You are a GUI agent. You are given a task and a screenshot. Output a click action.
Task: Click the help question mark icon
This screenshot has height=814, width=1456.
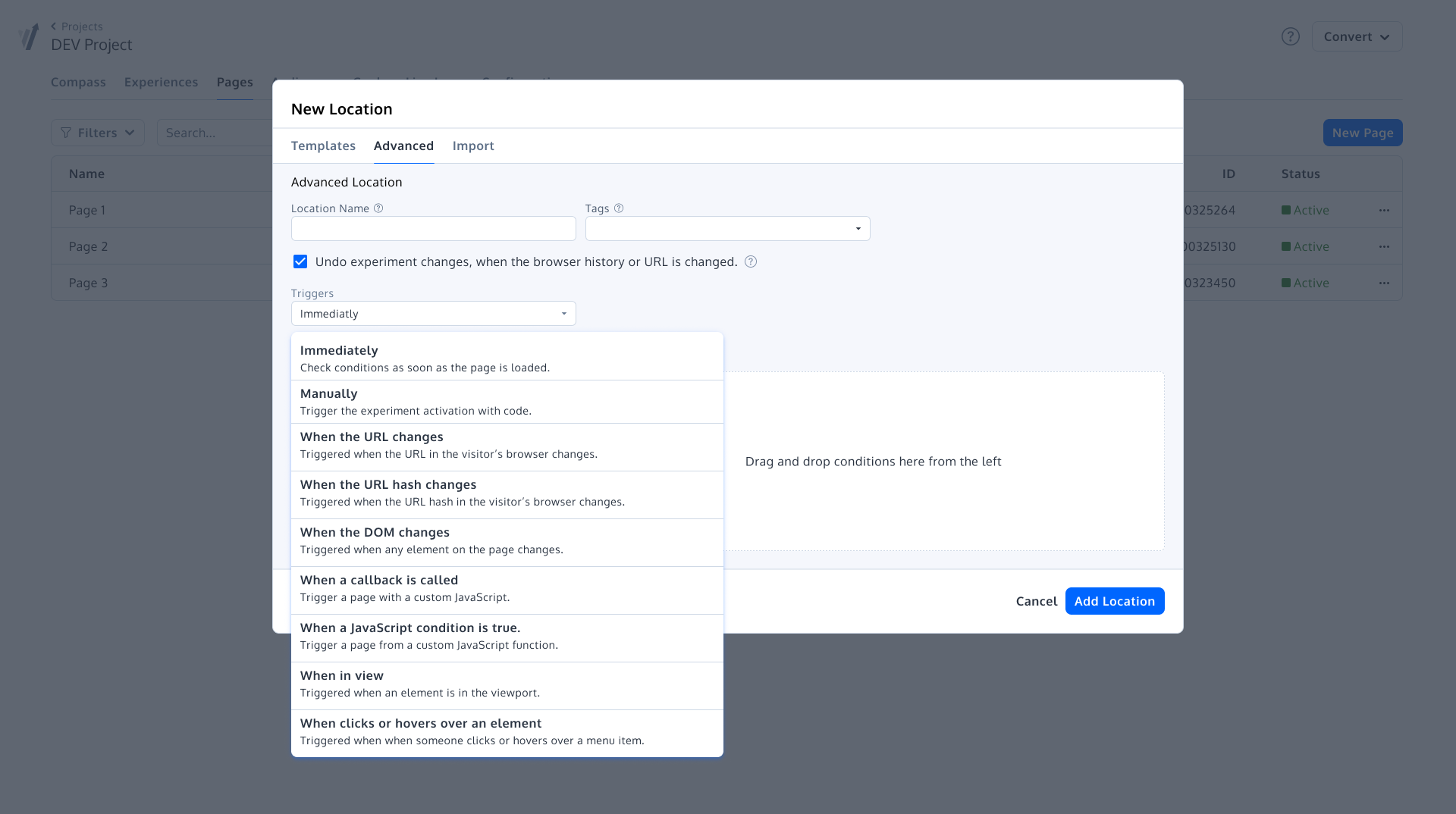click(1290, 36)
